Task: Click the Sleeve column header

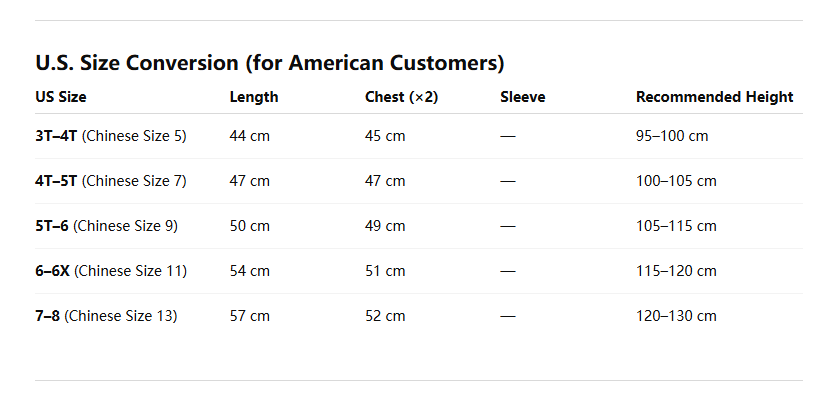Action: [x=523, y=97]
